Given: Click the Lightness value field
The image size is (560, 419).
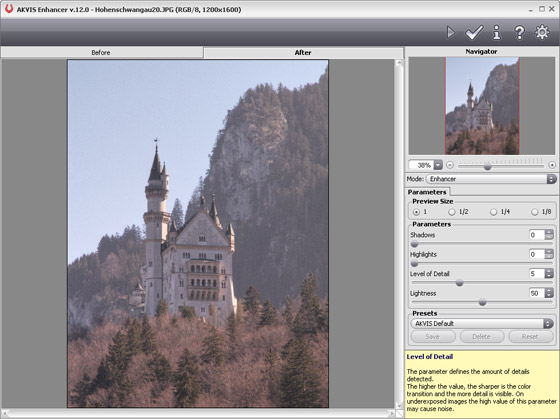Looking at the screenshot, I should point(537,293).
